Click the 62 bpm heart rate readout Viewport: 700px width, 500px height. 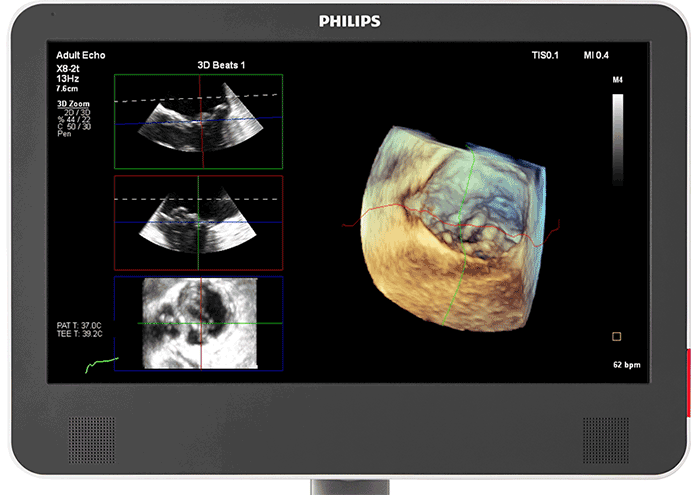(626, 365)
